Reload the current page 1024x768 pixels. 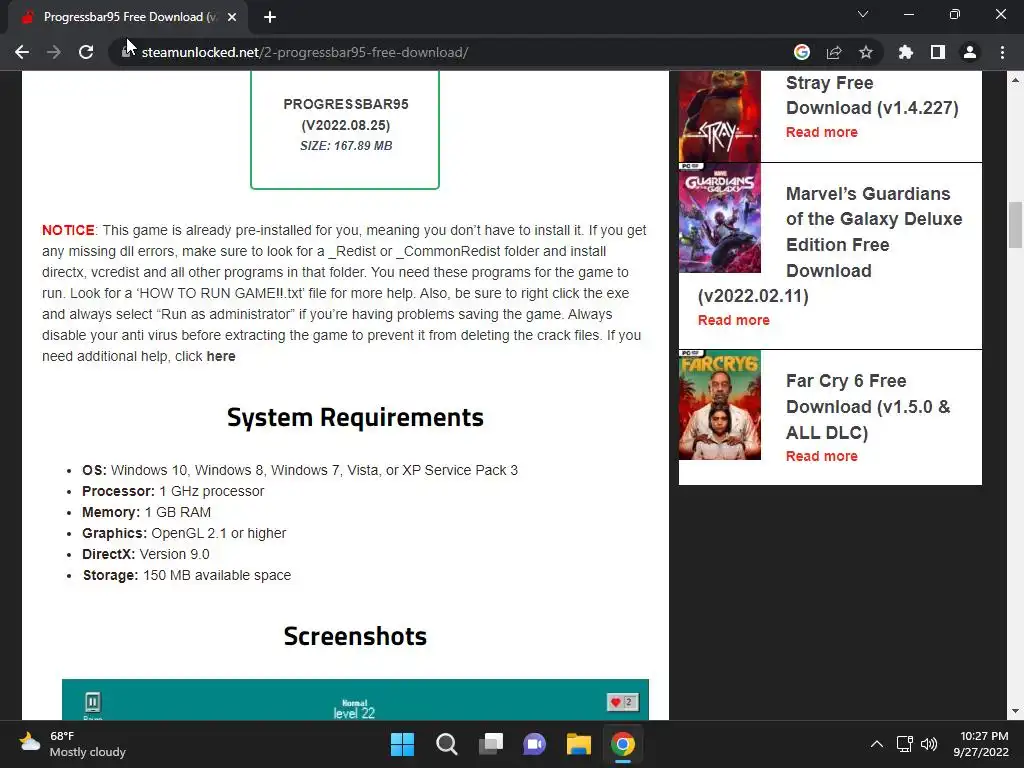pos(86,52)
